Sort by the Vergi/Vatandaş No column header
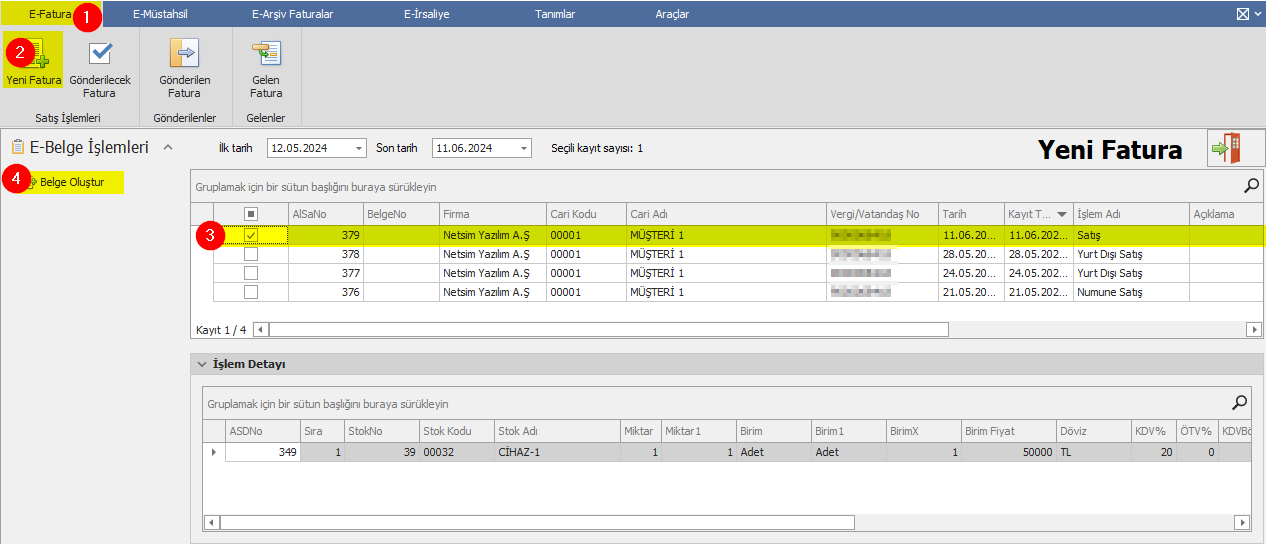 882,214
